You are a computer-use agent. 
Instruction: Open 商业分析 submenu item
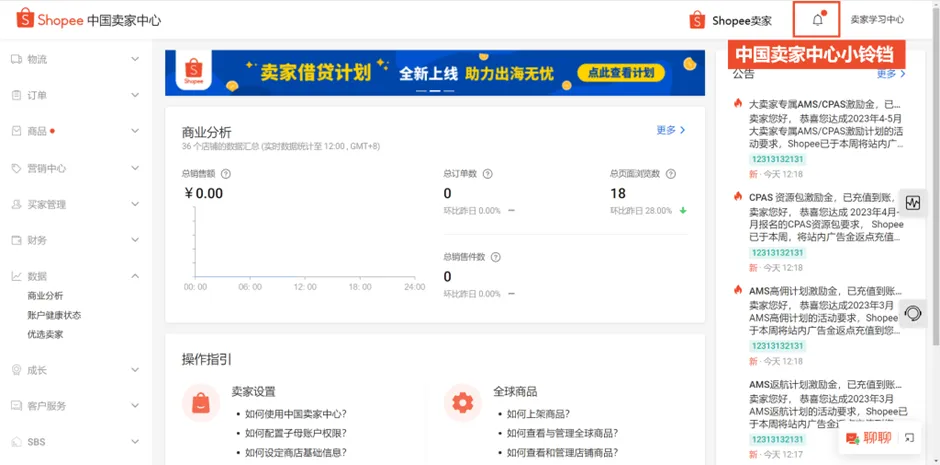tap(45, 296)
